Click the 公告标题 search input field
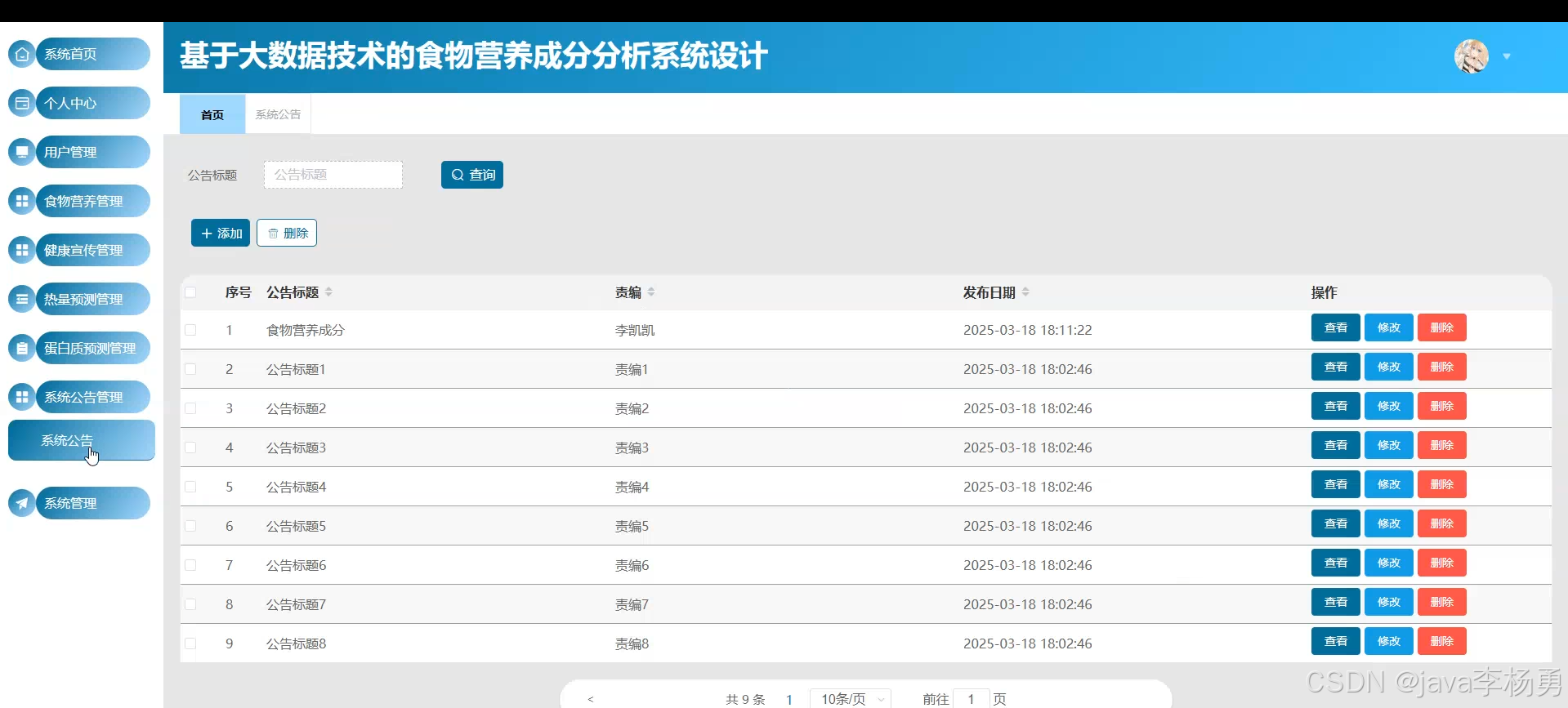The image size is (1568, 708). pyautogui.click(x=333, y=175)
